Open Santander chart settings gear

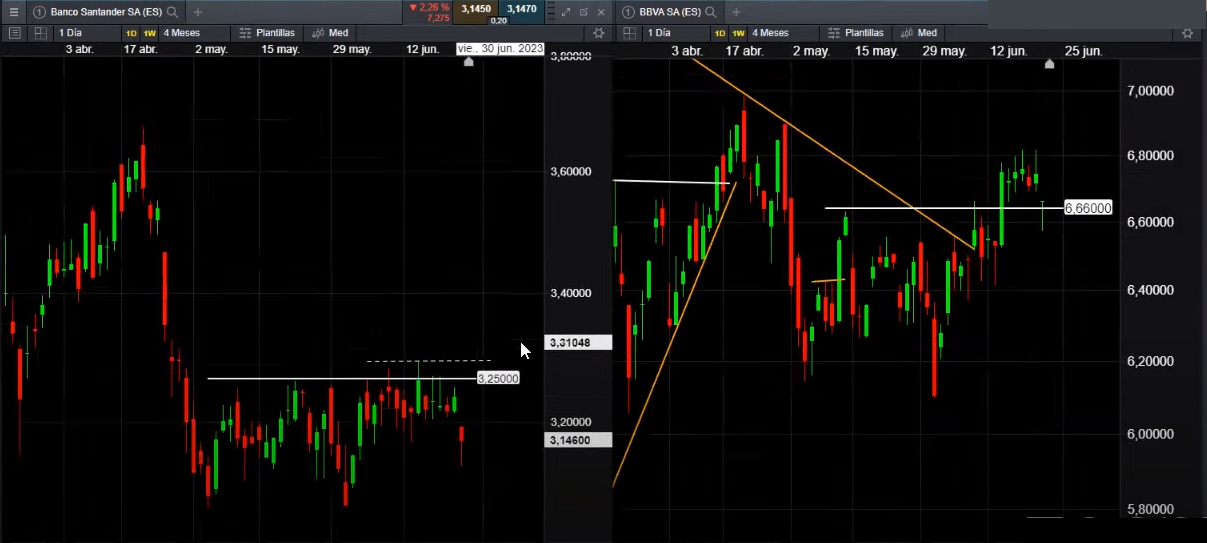tap(599, 33)
